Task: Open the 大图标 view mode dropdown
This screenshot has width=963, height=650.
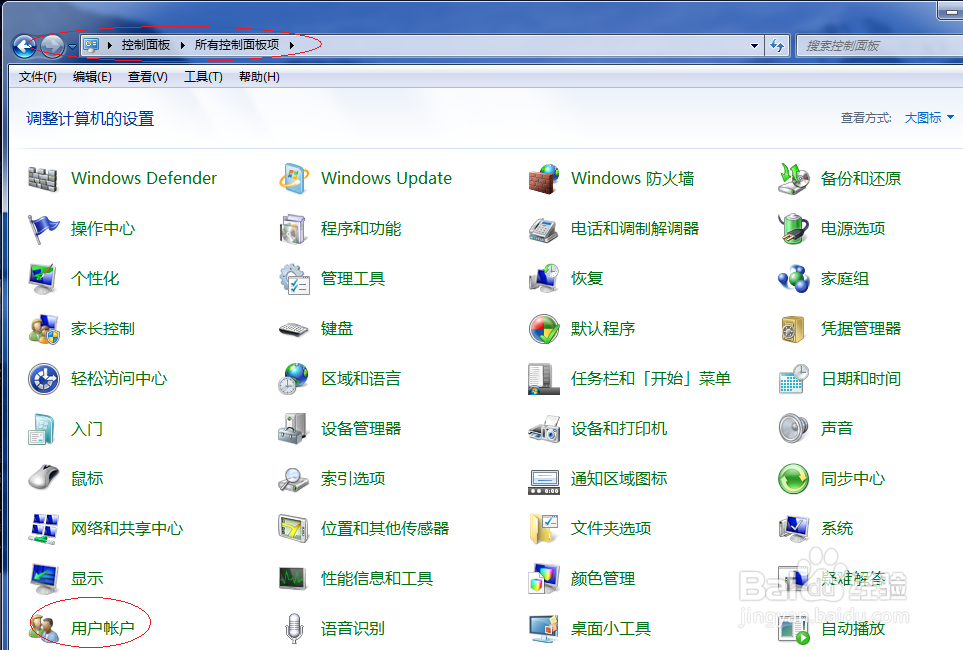Action: (929, 118)
